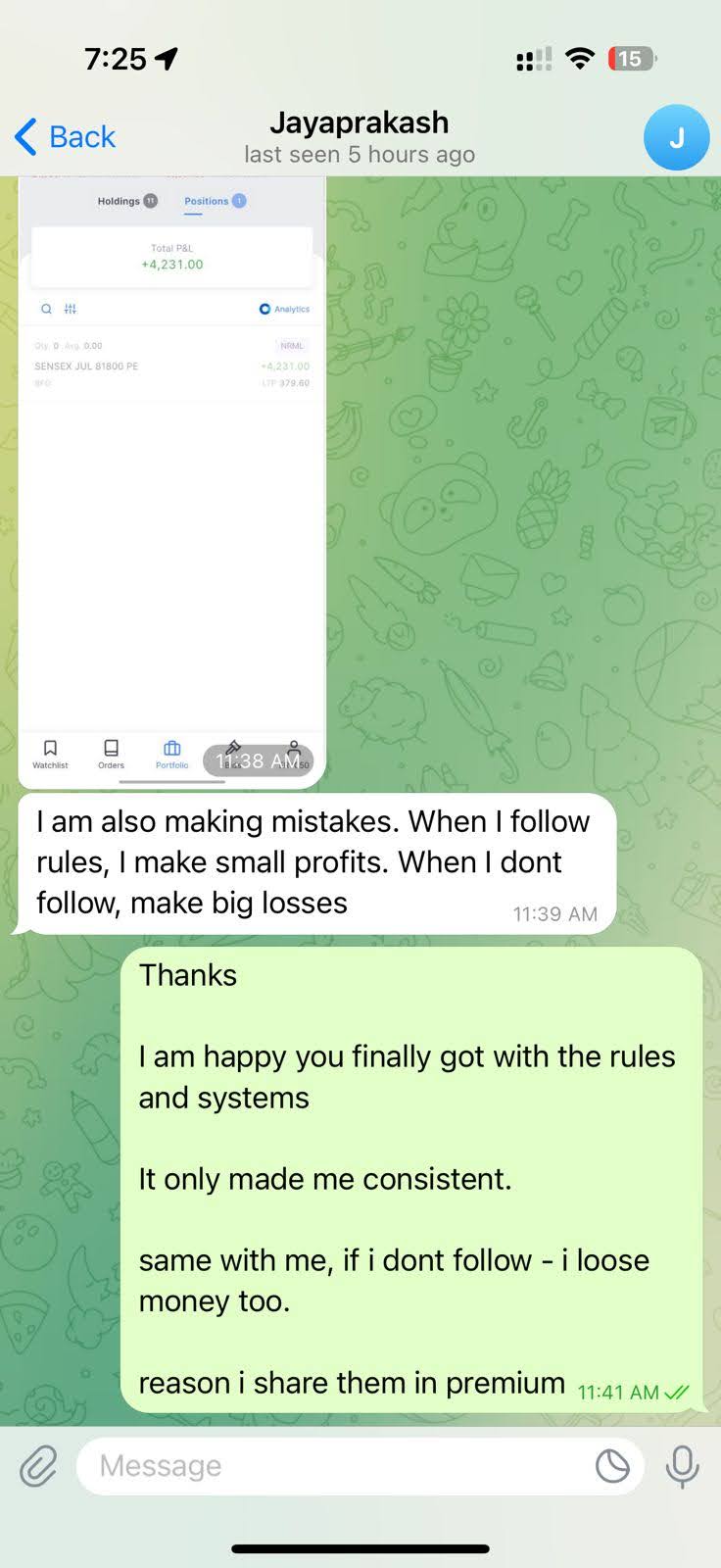Open the portfolio screenshot image

click(x=172, y=482)
